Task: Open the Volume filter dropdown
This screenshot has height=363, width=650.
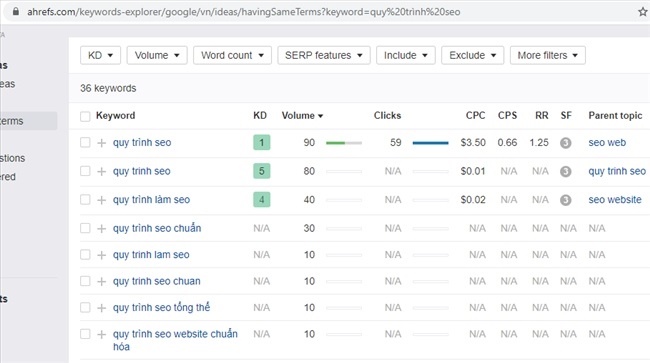Action: [157, 55]
